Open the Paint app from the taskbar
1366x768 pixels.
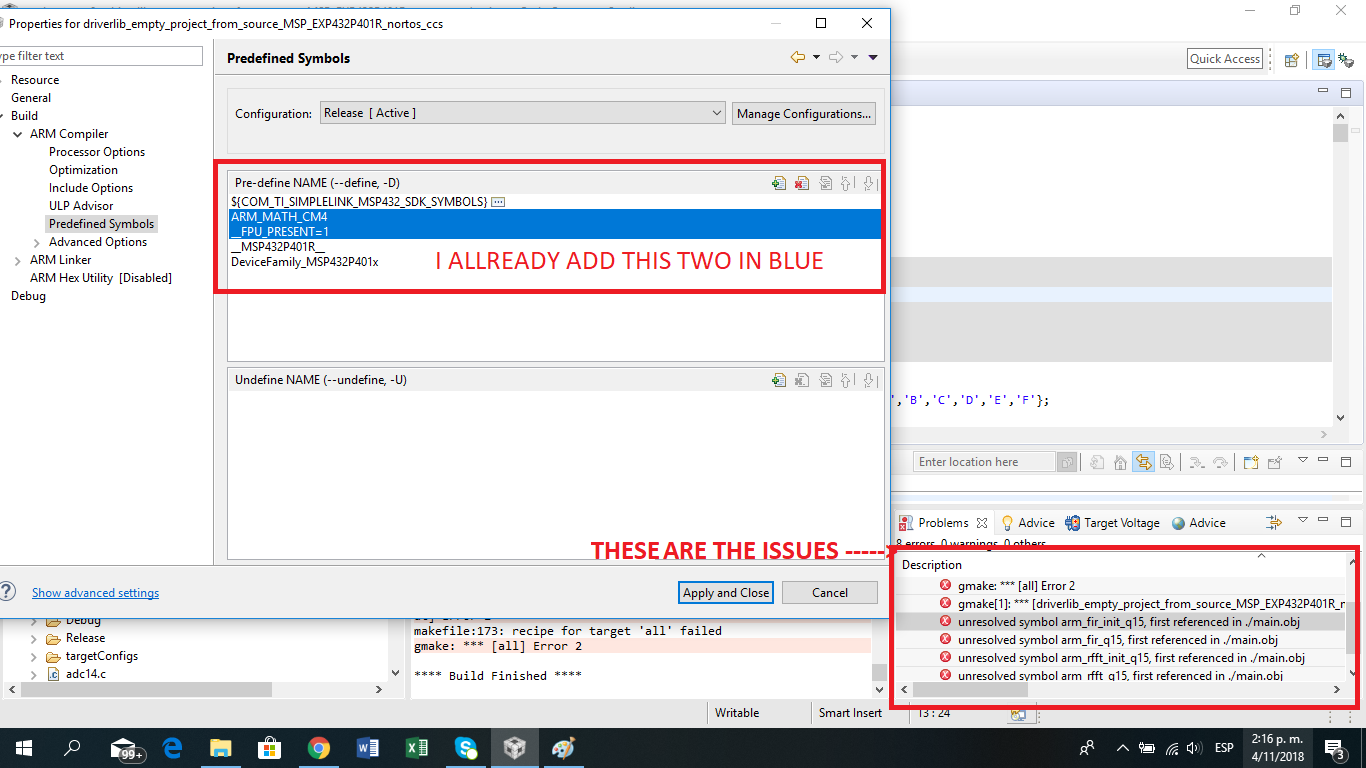pos(564,748)
